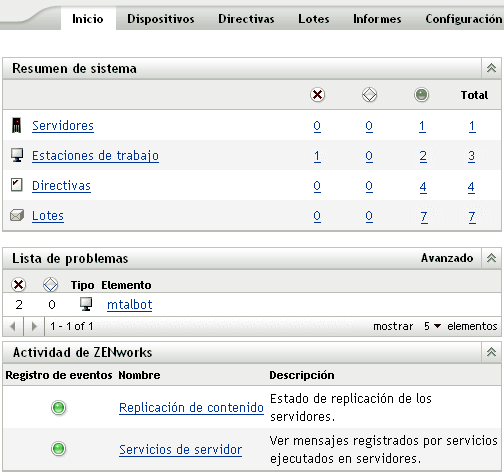Click the Nombre column header
This screenshot has height=475, width=504.
coord(139,375)
